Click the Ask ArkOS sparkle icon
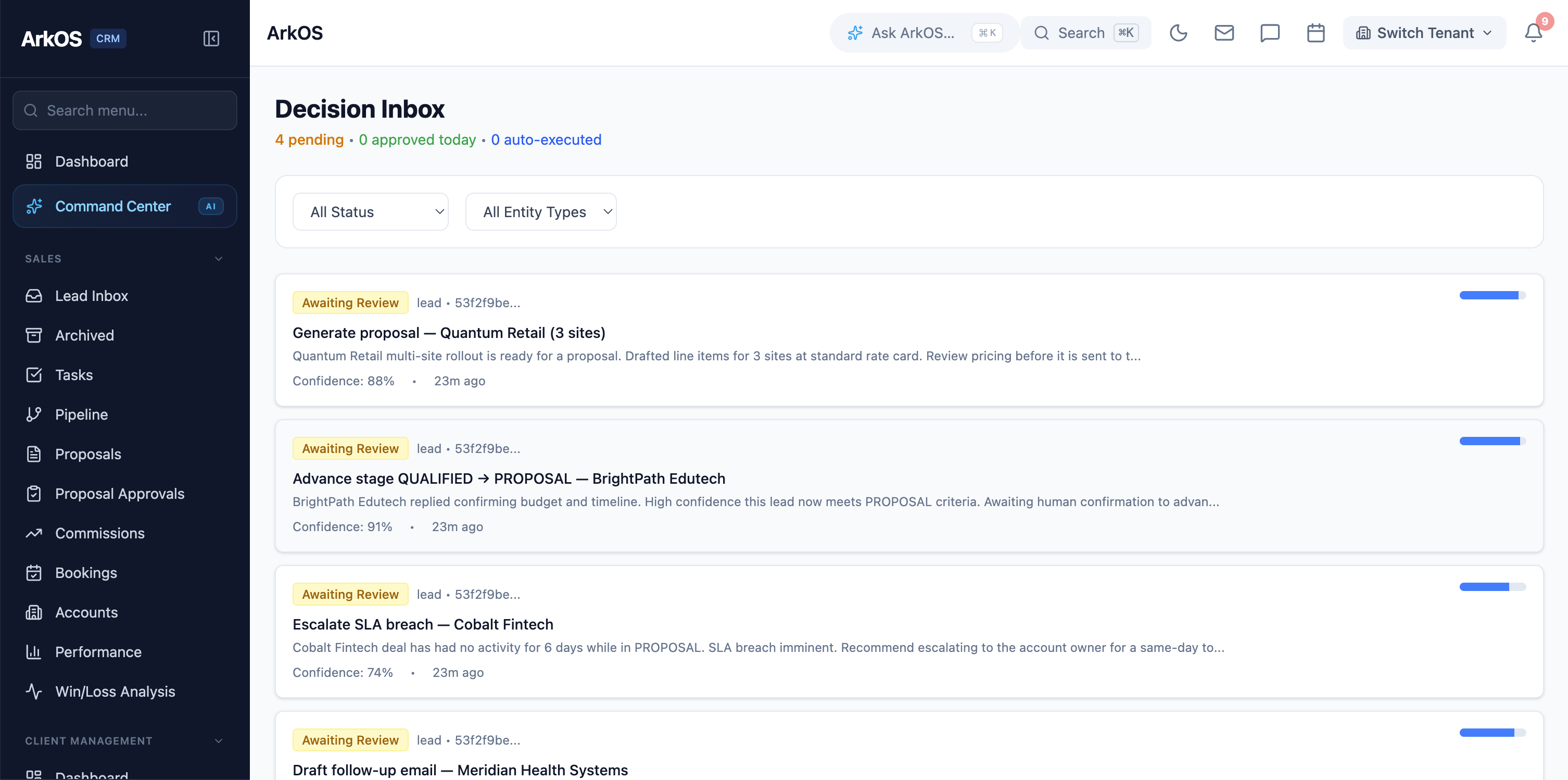This screenshot has width=1568, height=780. (855, 33)
